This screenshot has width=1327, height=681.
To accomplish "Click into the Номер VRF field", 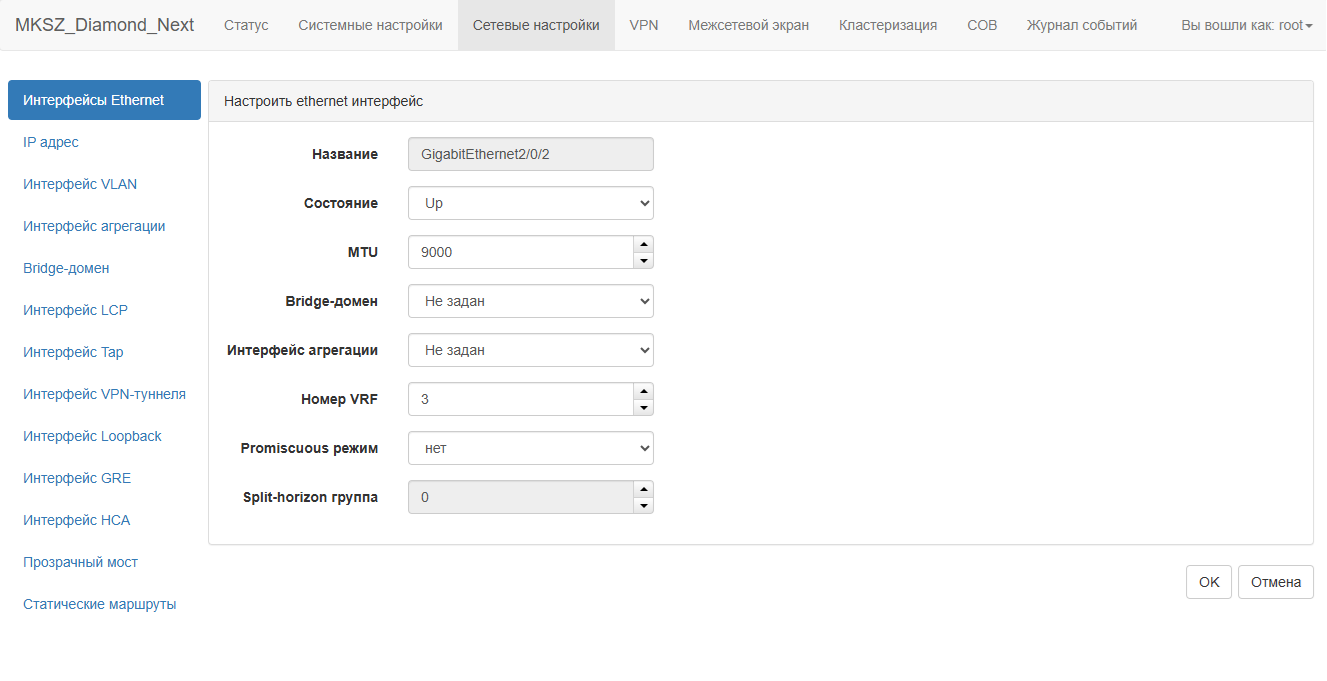I will (x=521, y=399).
